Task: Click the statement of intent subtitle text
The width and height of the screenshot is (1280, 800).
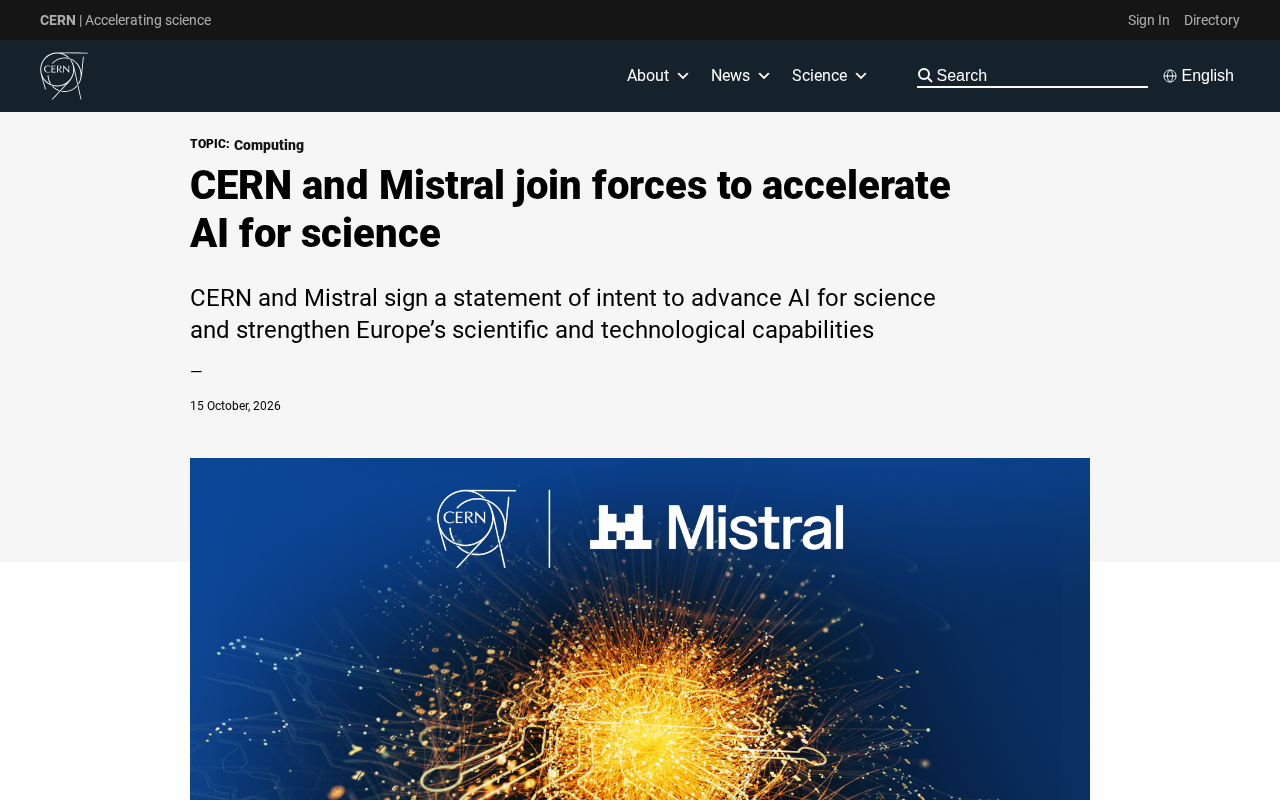Action: (x=563, y=314)
